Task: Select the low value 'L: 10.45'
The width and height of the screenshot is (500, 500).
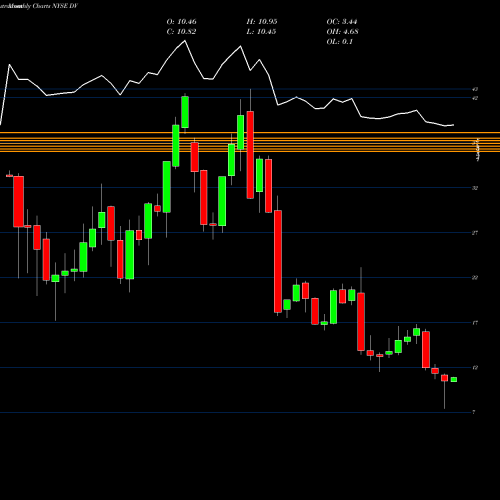Action: (262, 32)
